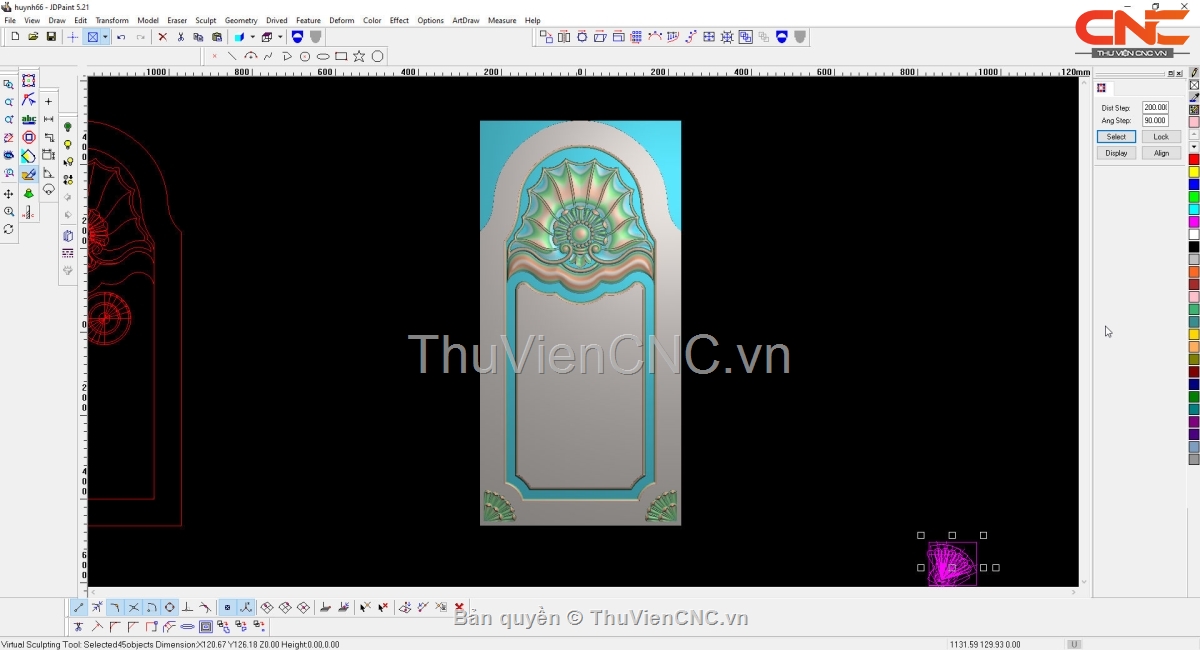Click the pan move arrows tool
The height and width of the screenshot is (650, 1200).
pos(9,194)
